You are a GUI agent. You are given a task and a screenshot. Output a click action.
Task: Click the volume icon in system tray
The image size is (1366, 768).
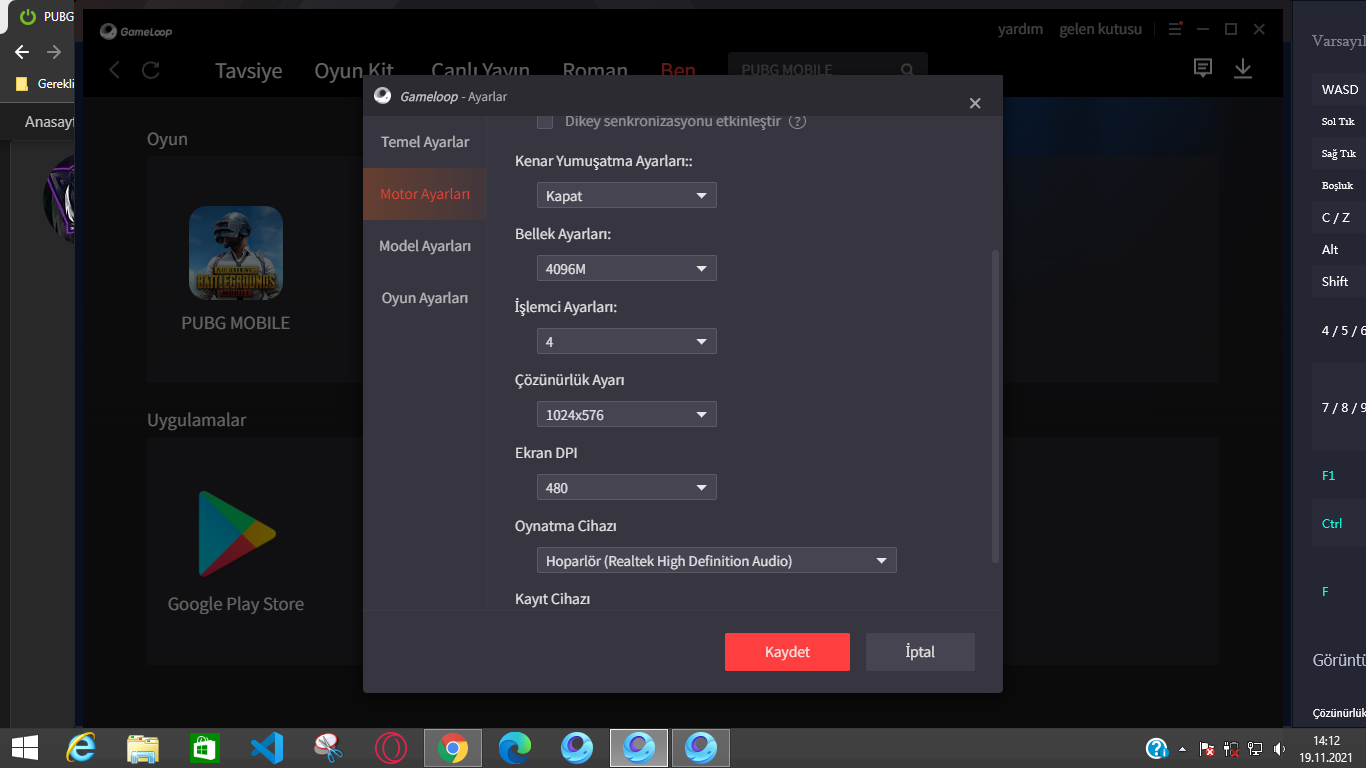coord(1280,748)
